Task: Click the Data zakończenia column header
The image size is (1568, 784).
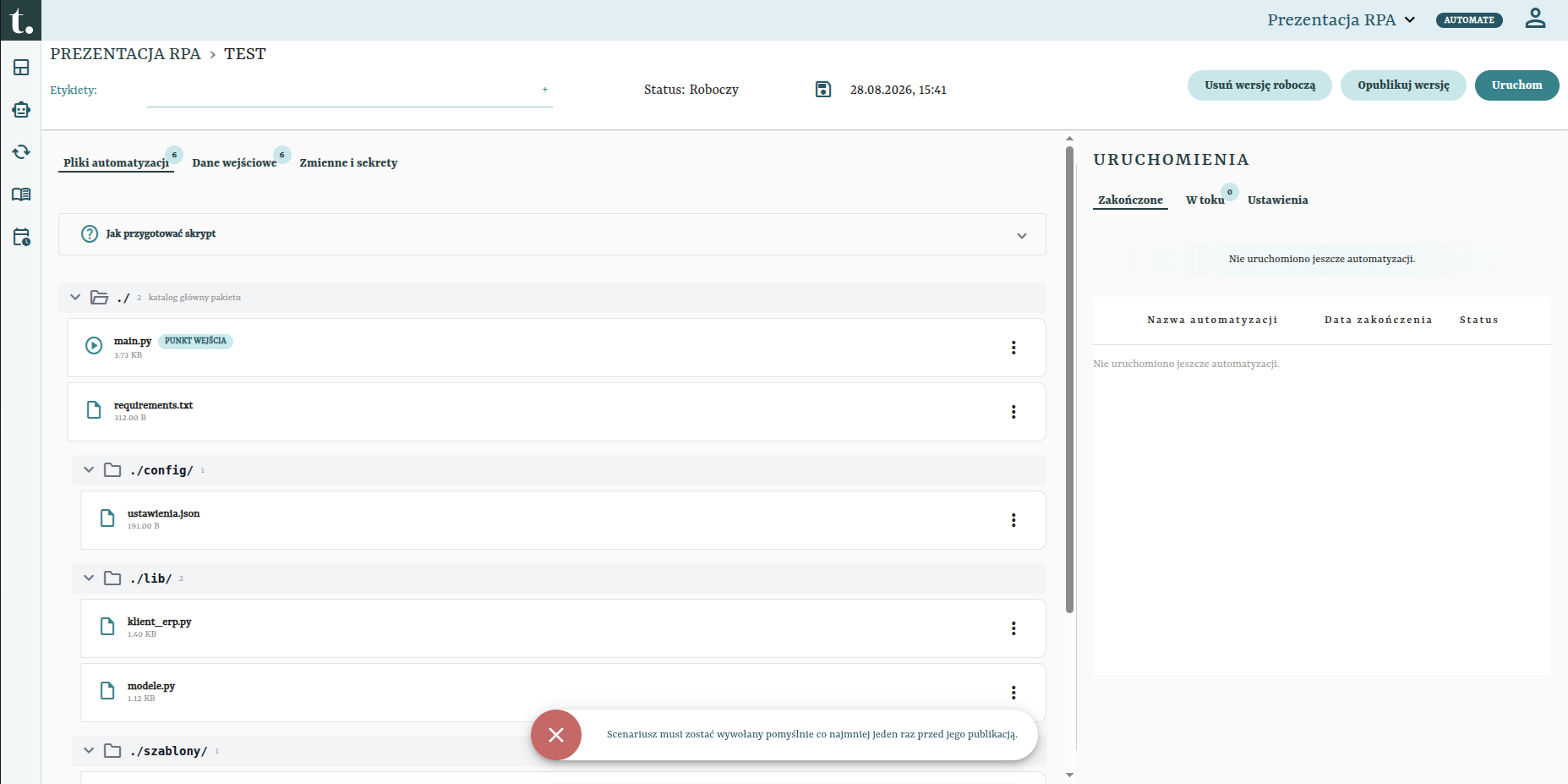Action: click(1378, 320)
